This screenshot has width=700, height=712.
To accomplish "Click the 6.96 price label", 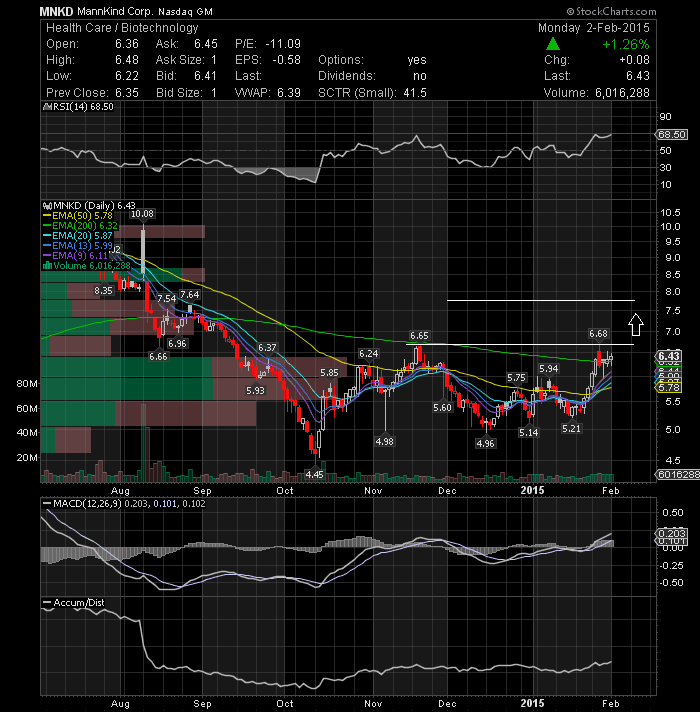I will tap(177, 344).
